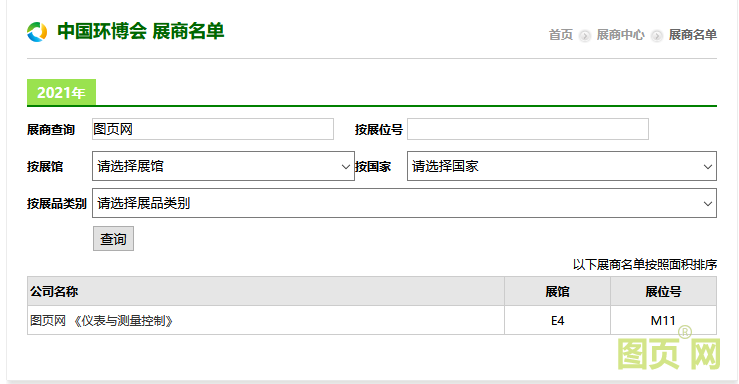
Task: Click the 按展馆 field label
Action: pos(45,167)
